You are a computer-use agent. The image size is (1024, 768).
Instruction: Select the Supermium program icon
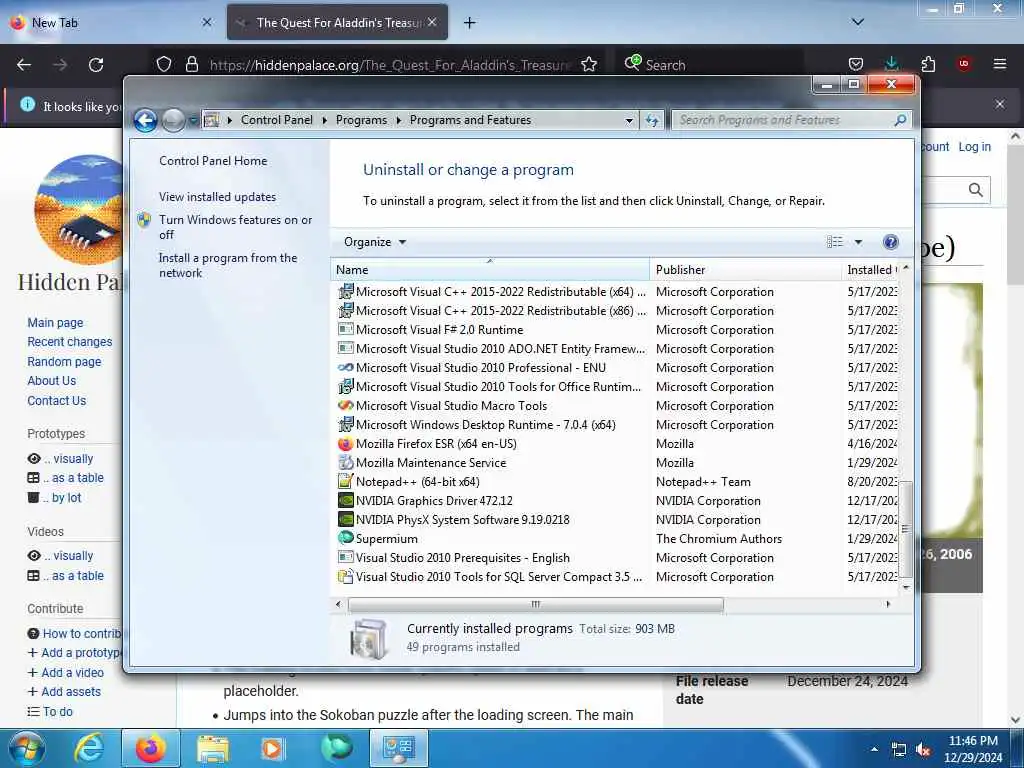click(345, 539)
